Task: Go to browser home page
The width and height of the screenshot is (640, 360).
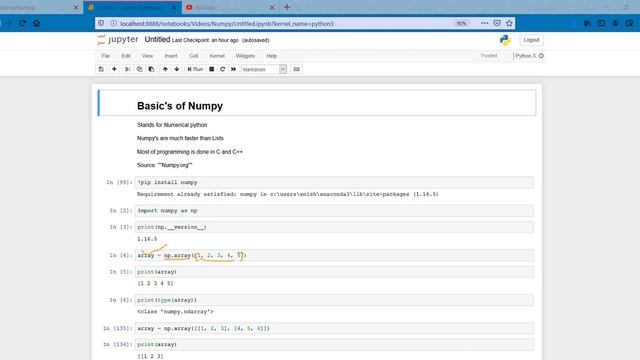Action: [37, 23]
